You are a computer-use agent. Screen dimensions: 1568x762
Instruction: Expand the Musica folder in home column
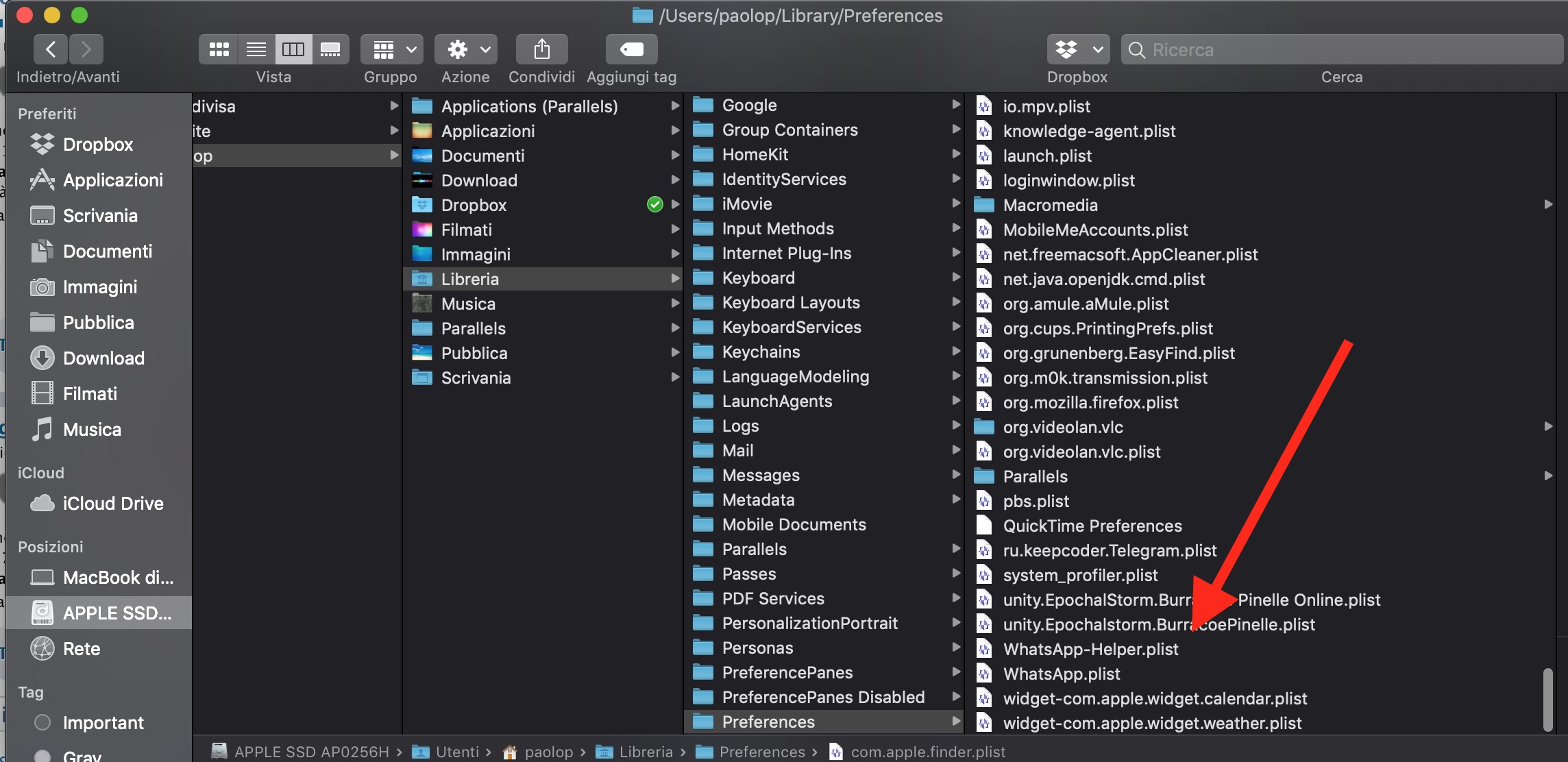click(x=675, y=304)
